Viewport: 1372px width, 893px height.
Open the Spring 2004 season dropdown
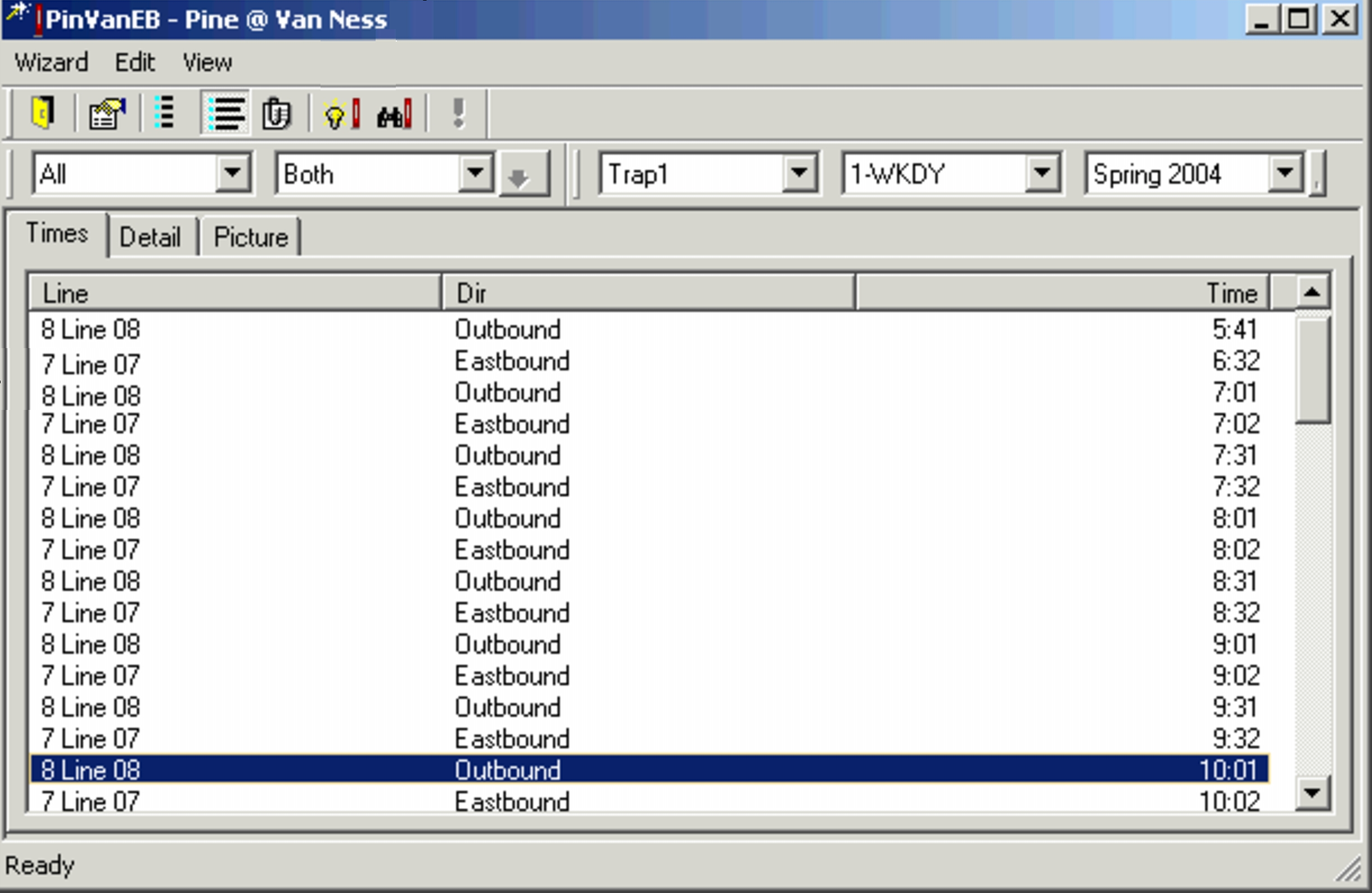pos(1285,173)
